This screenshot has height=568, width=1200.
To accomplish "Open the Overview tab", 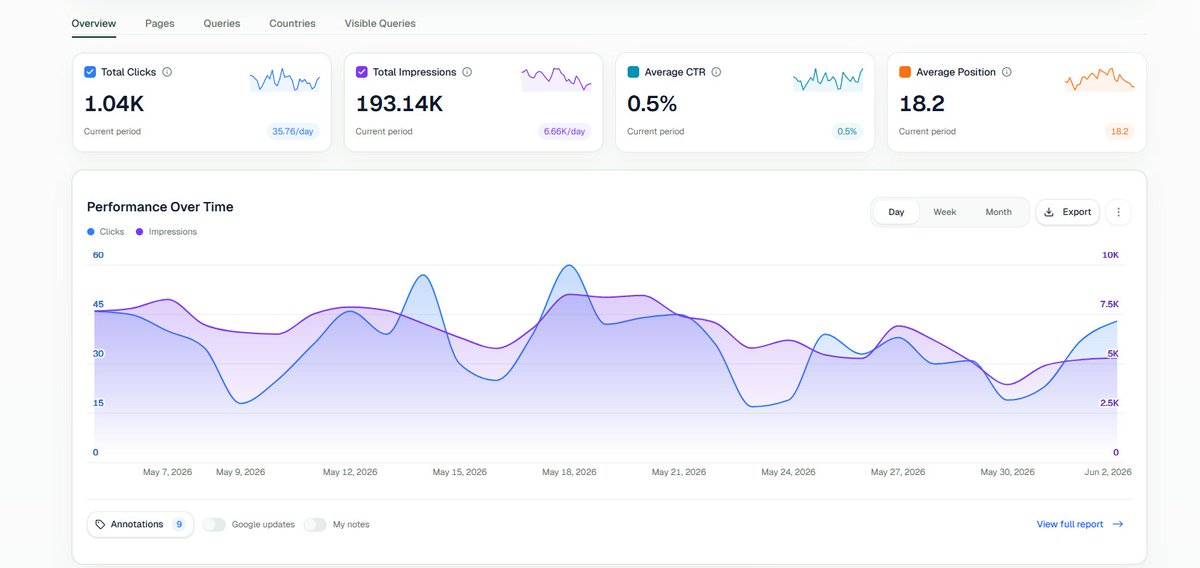I will point(94,23).
